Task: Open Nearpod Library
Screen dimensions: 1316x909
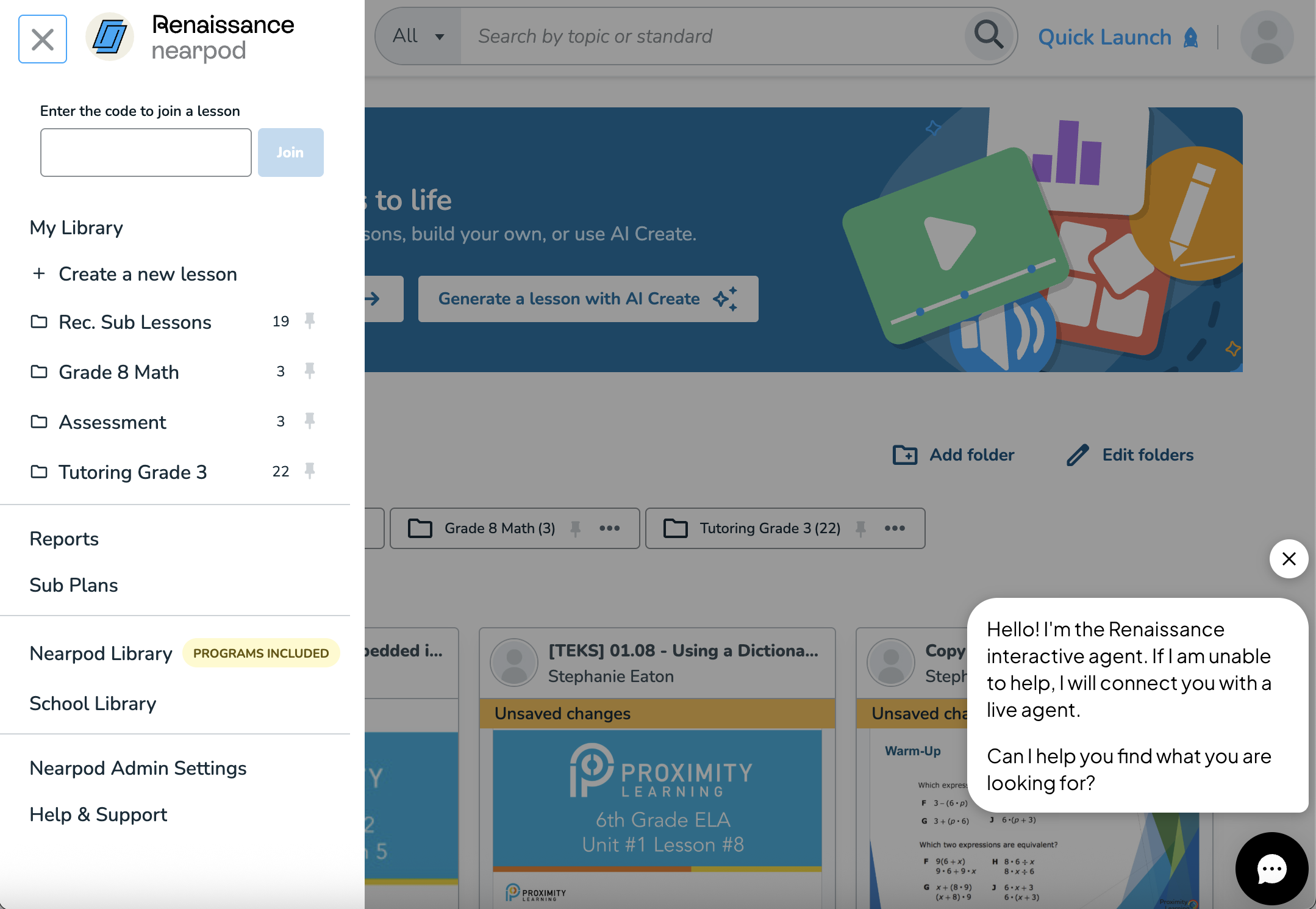Action: pyautogui.click(x=101, y=653)
